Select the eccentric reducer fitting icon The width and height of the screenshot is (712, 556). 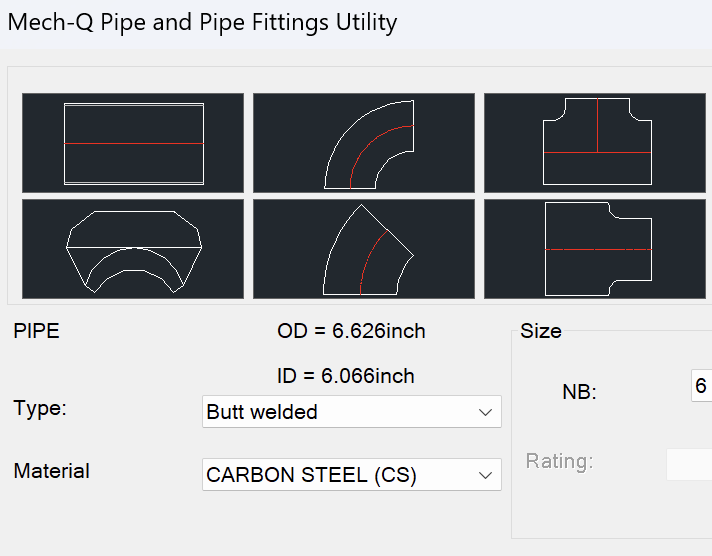point(595,249)
